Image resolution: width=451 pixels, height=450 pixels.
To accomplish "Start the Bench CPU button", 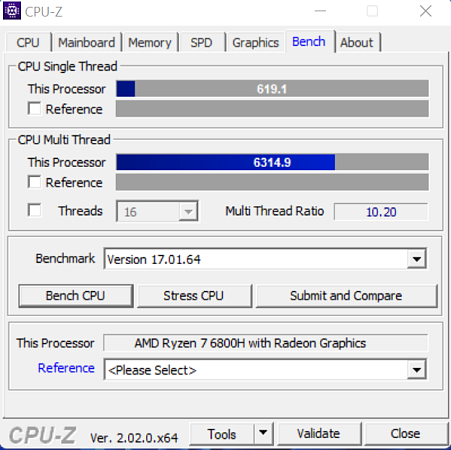I will pos(76,296).
